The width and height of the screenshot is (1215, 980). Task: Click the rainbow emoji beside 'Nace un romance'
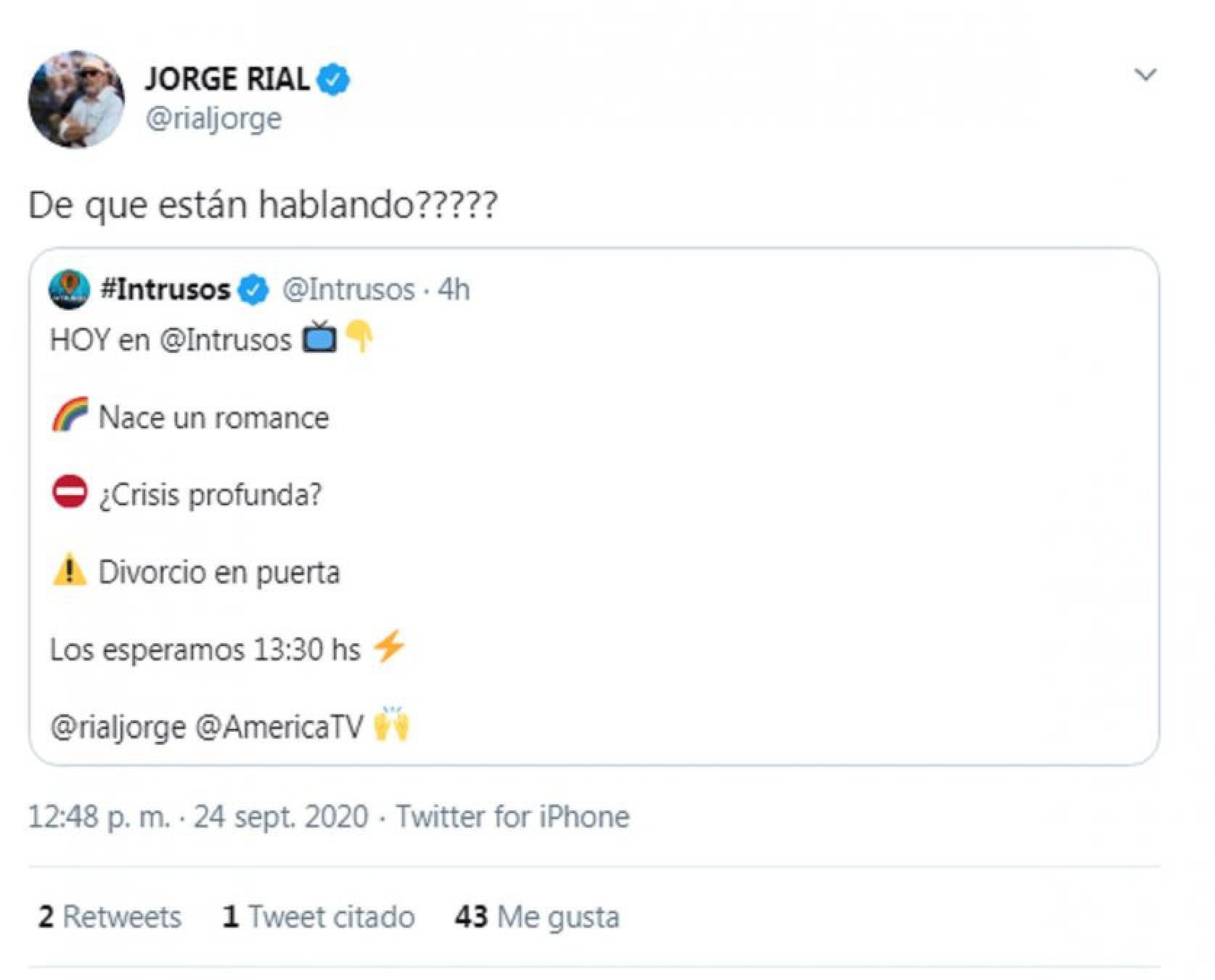click(x=67, y=417)
